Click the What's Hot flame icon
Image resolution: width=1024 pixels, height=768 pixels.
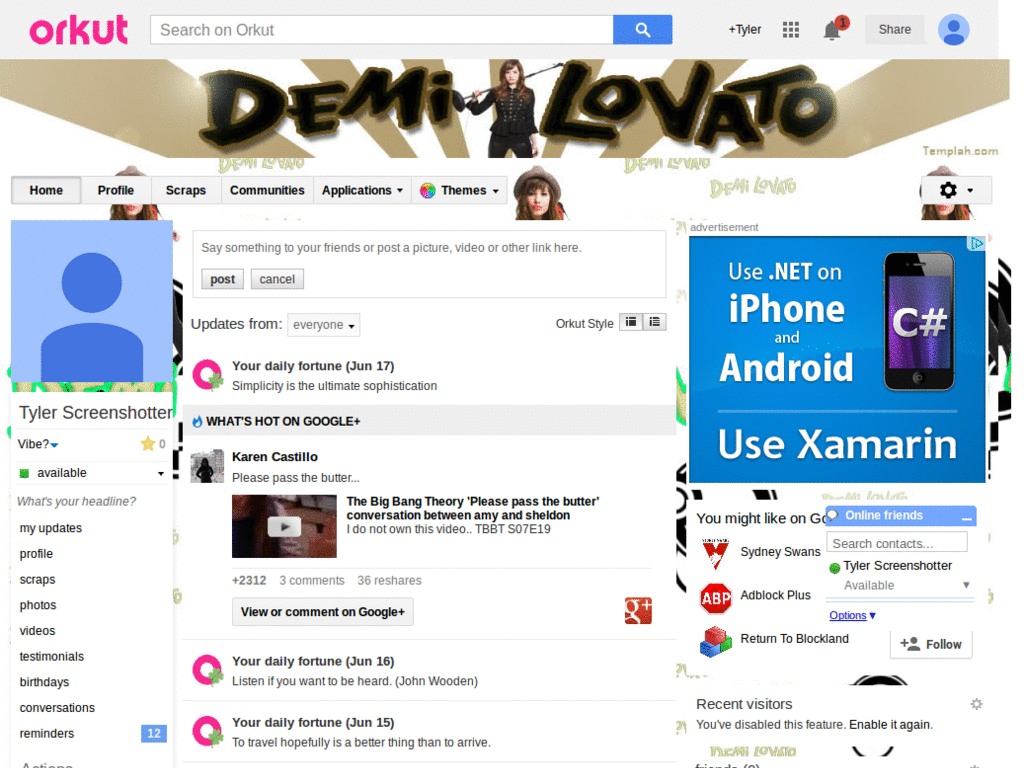click(197, 422)
